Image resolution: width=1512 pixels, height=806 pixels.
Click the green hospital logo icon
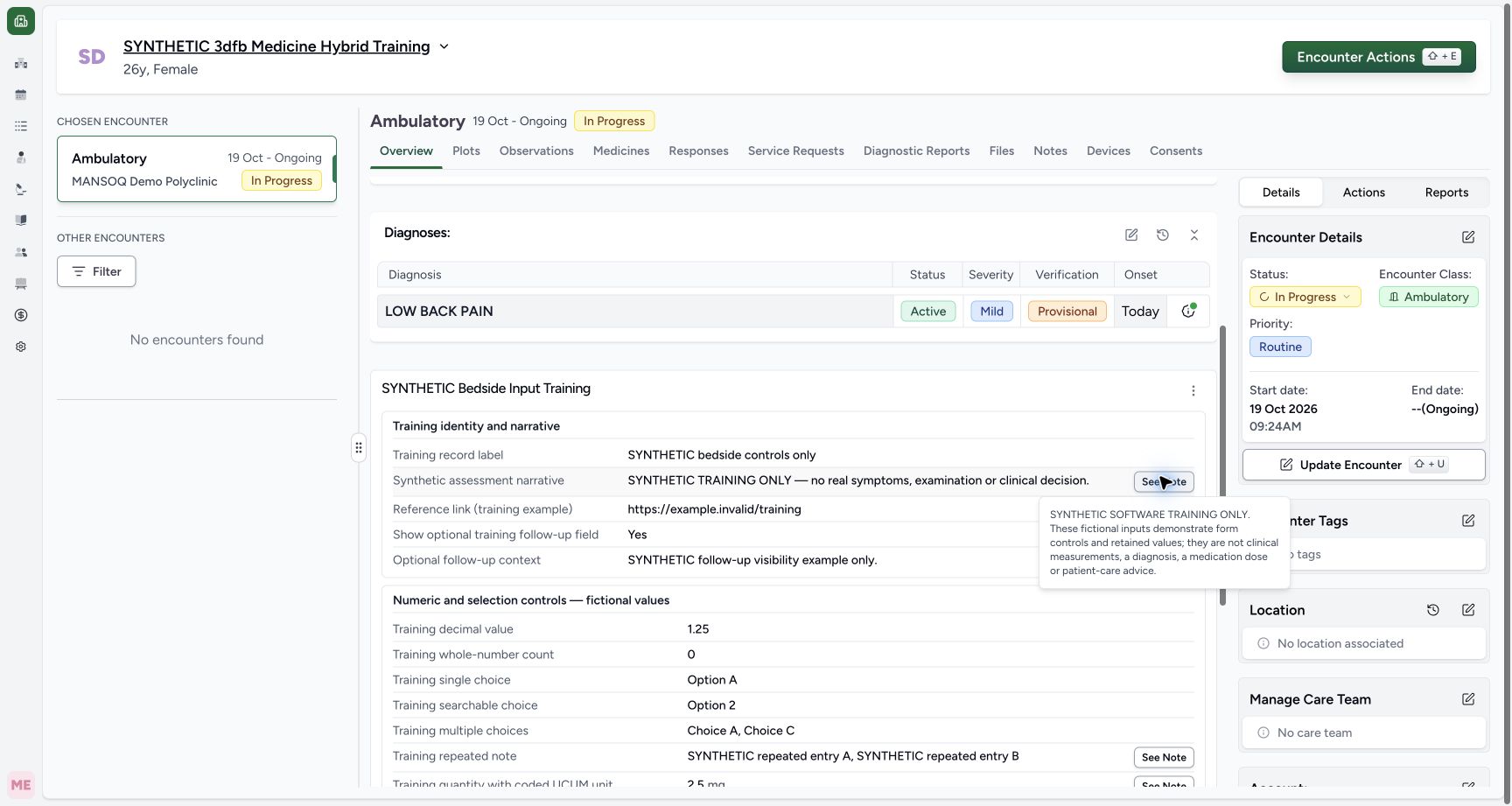click(21, 21)
